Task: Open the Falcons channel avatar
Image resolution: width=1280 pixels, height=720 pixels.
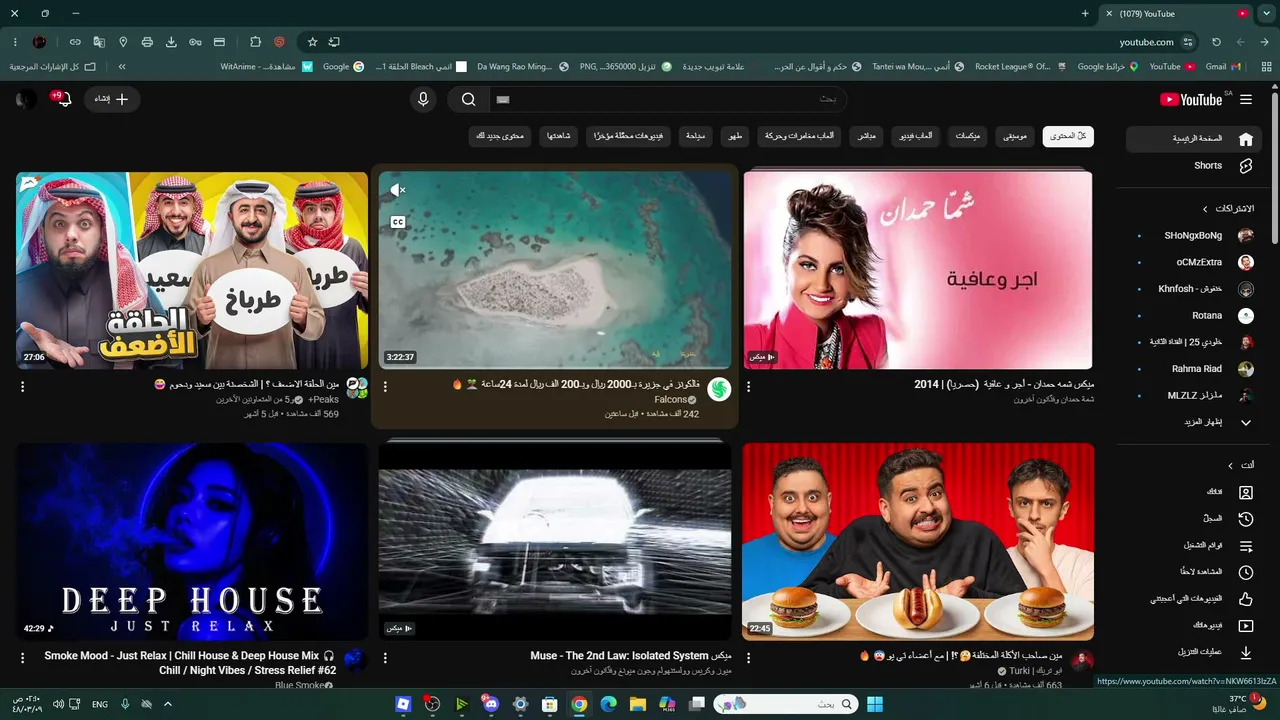Action: coord(719,390)
